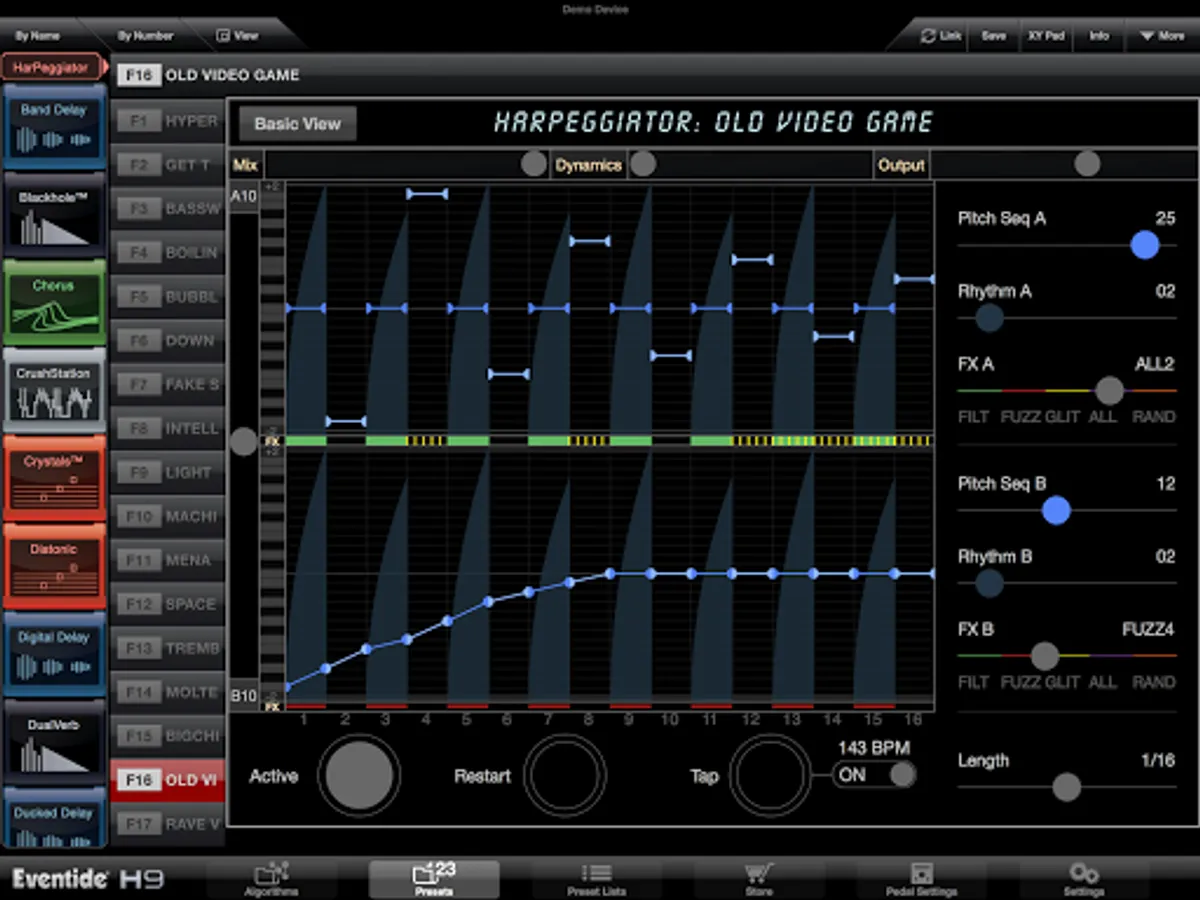Click the 143 BPM tempo value
Viewport: 1200px width, 900px height.
pyautogui.click(x=875, y=748)
